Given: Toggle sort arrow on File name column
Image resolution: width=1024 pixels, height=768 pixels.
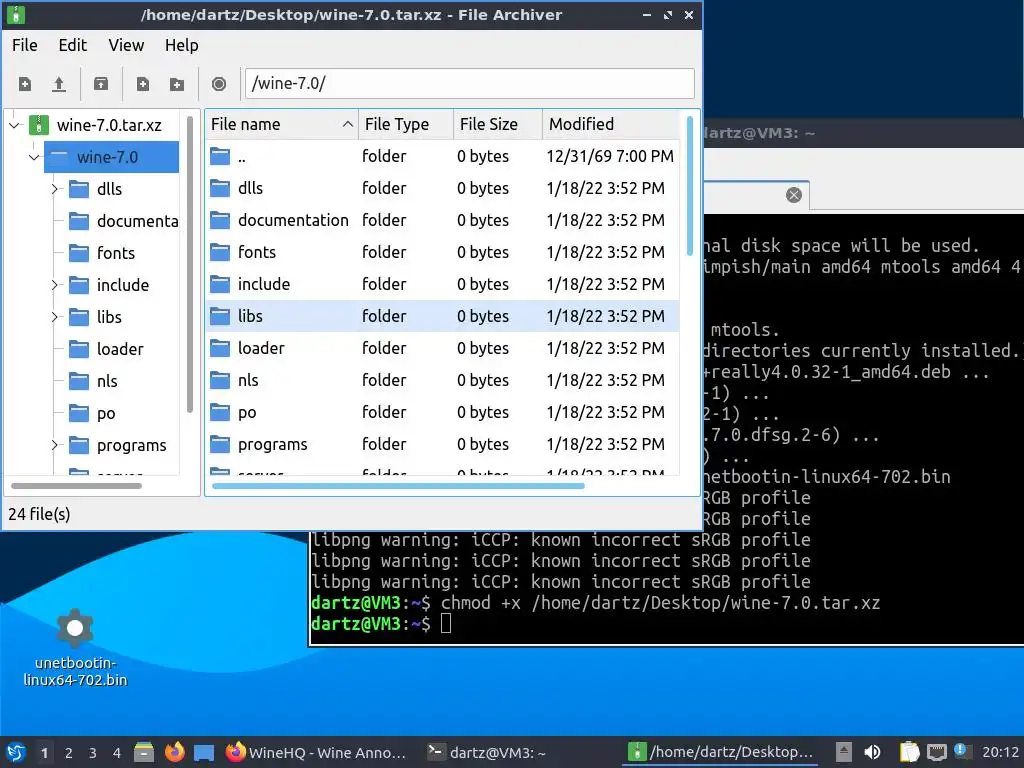Looking at the screenshot, I should click(347, 124).
